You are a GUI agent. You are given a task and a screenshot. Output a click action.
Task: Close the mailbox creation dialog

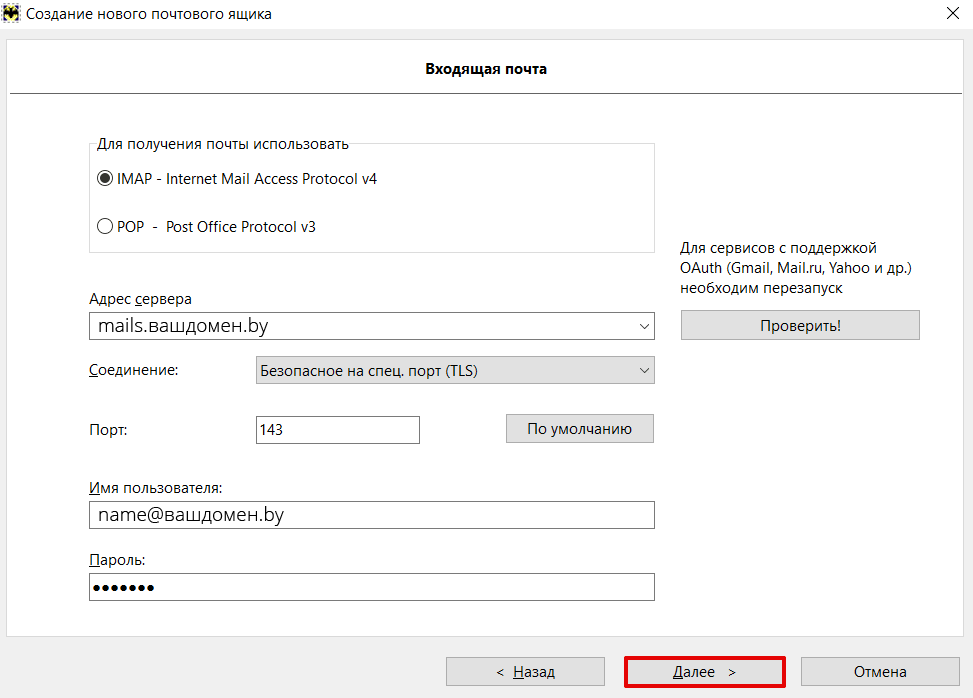[x=953, y=13]
